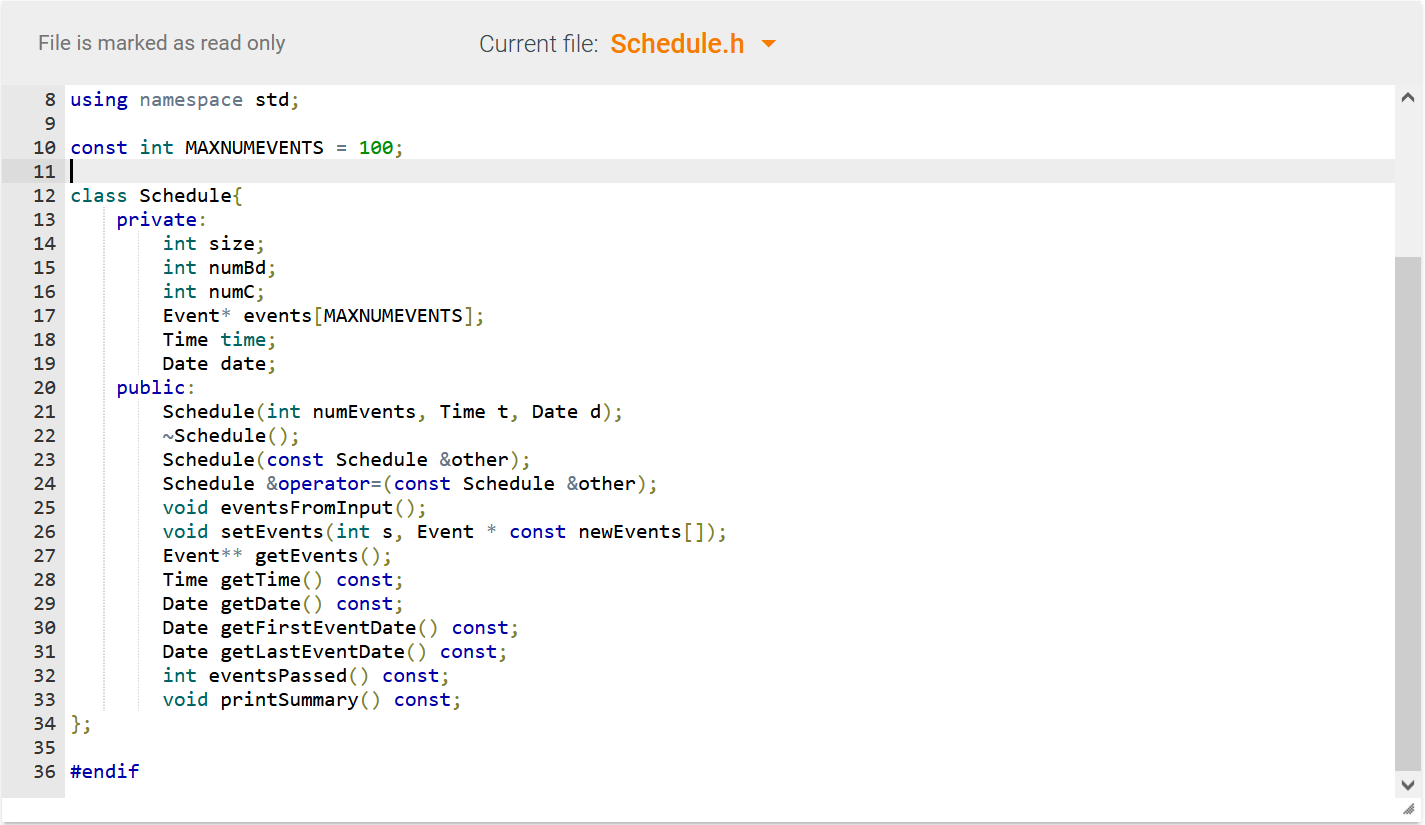Image resolution: width=1425 pixels, height=825 pixels.
Task: Click the scrollbar down arrow
Action: click(1407, 785)
